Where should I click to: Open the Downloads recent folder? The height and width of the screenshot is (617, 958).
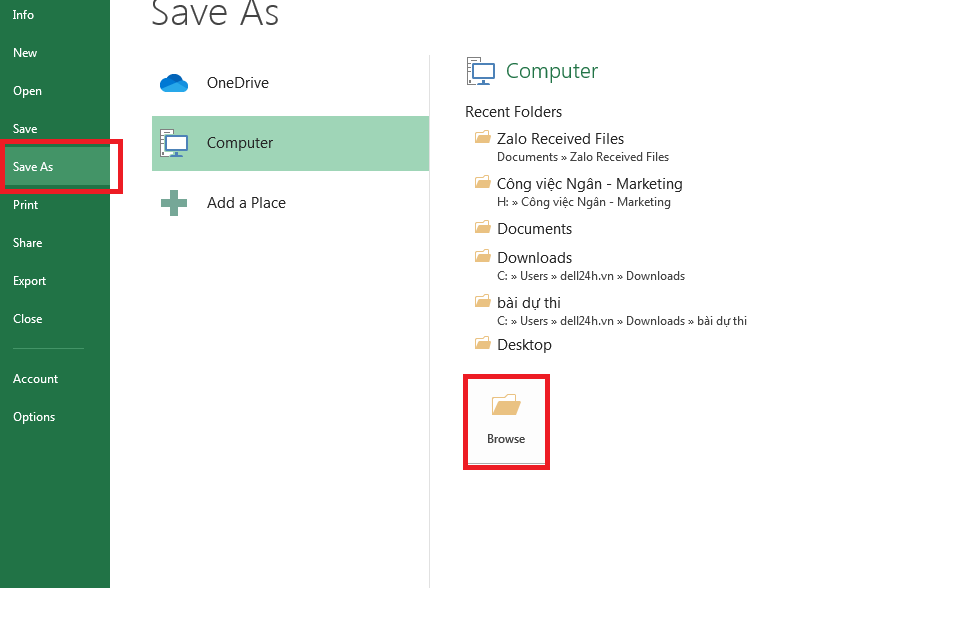point(535,258)
